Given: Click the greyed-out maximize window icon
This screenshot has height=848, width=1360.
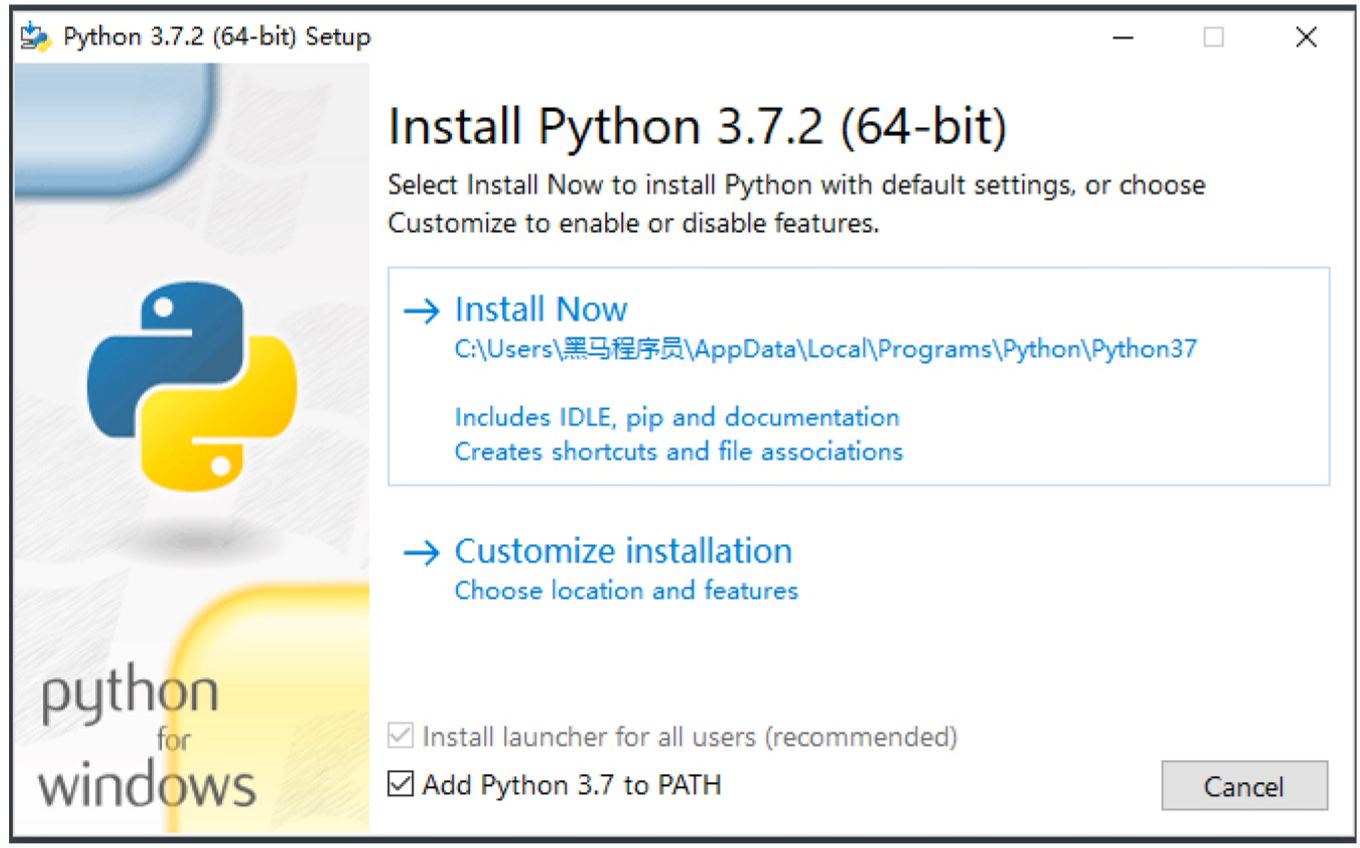Looking at the screenshot, I should (1214, 37).
